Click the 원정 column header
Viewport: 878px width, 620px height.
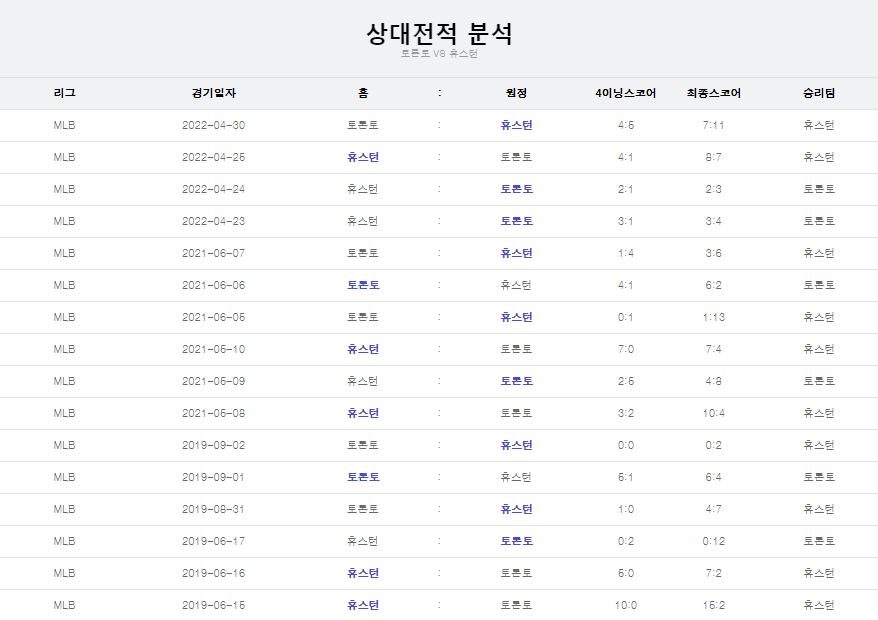tap(516, 93)
